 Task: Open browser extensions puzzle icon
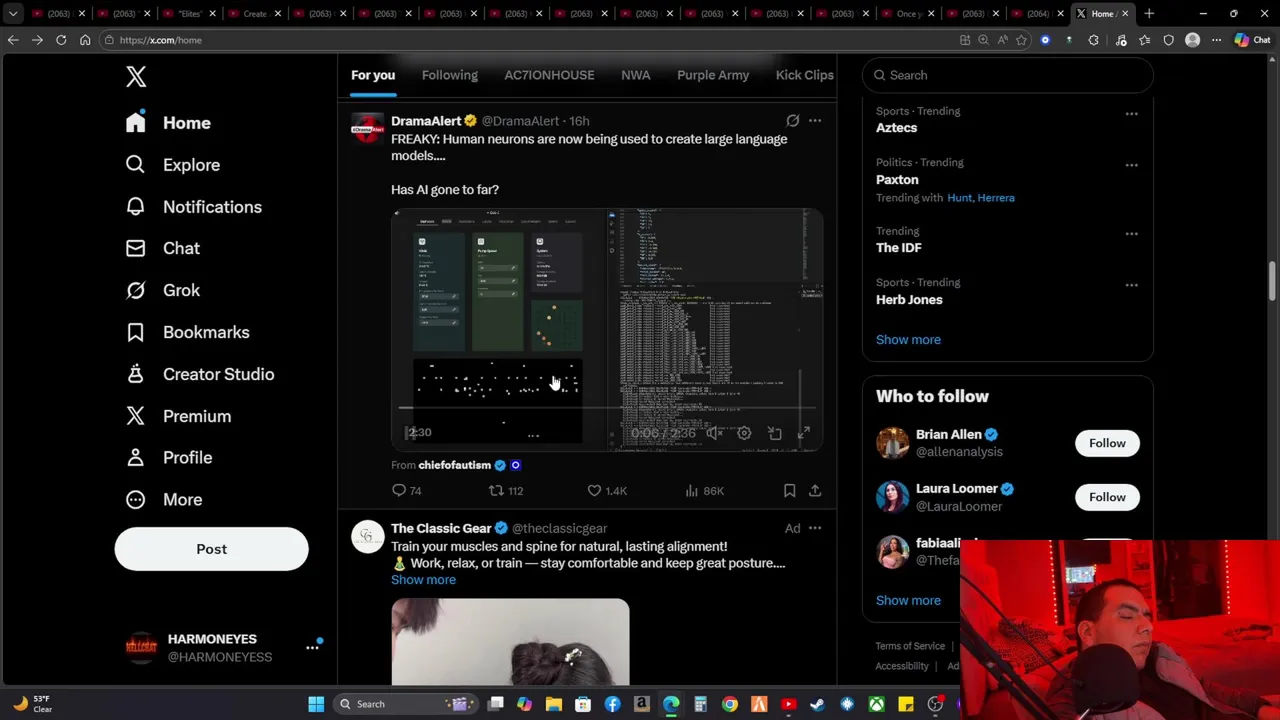click(x=1093, y=40)
